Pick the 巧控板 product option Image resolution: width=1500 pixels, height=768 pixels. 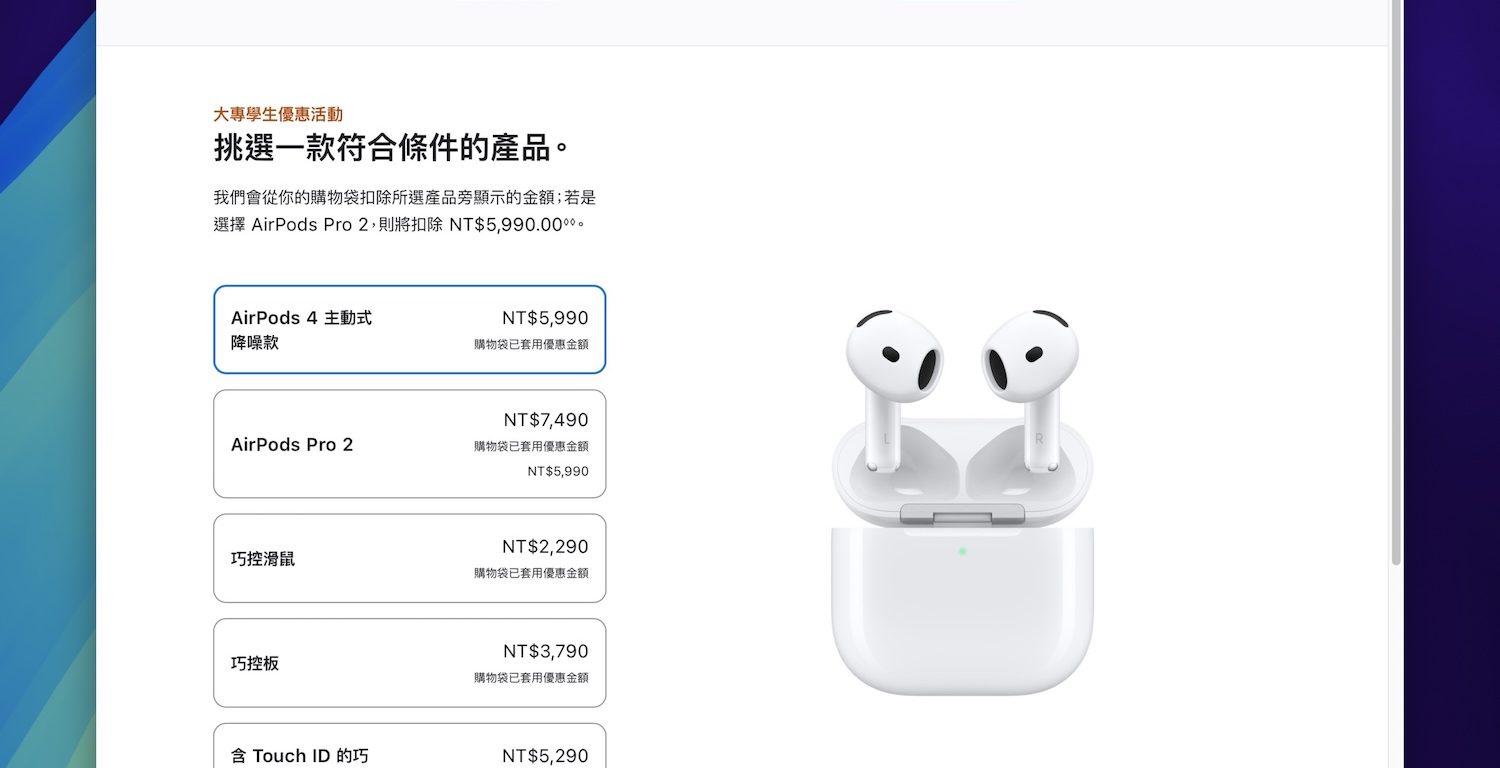pos(409,663)
